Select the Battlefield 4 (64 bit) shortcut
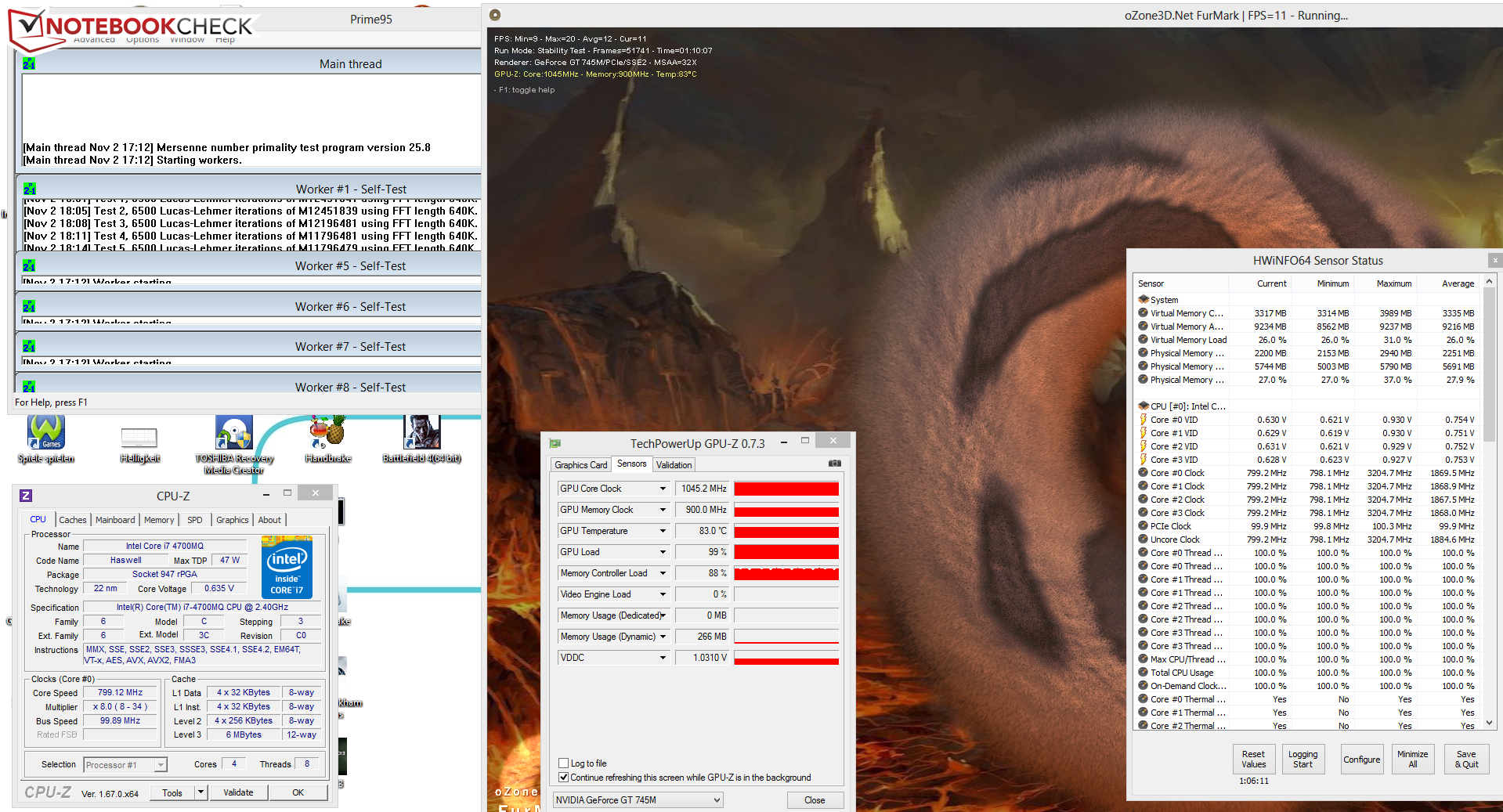The image size is (1503, 812). coord(421,439)
